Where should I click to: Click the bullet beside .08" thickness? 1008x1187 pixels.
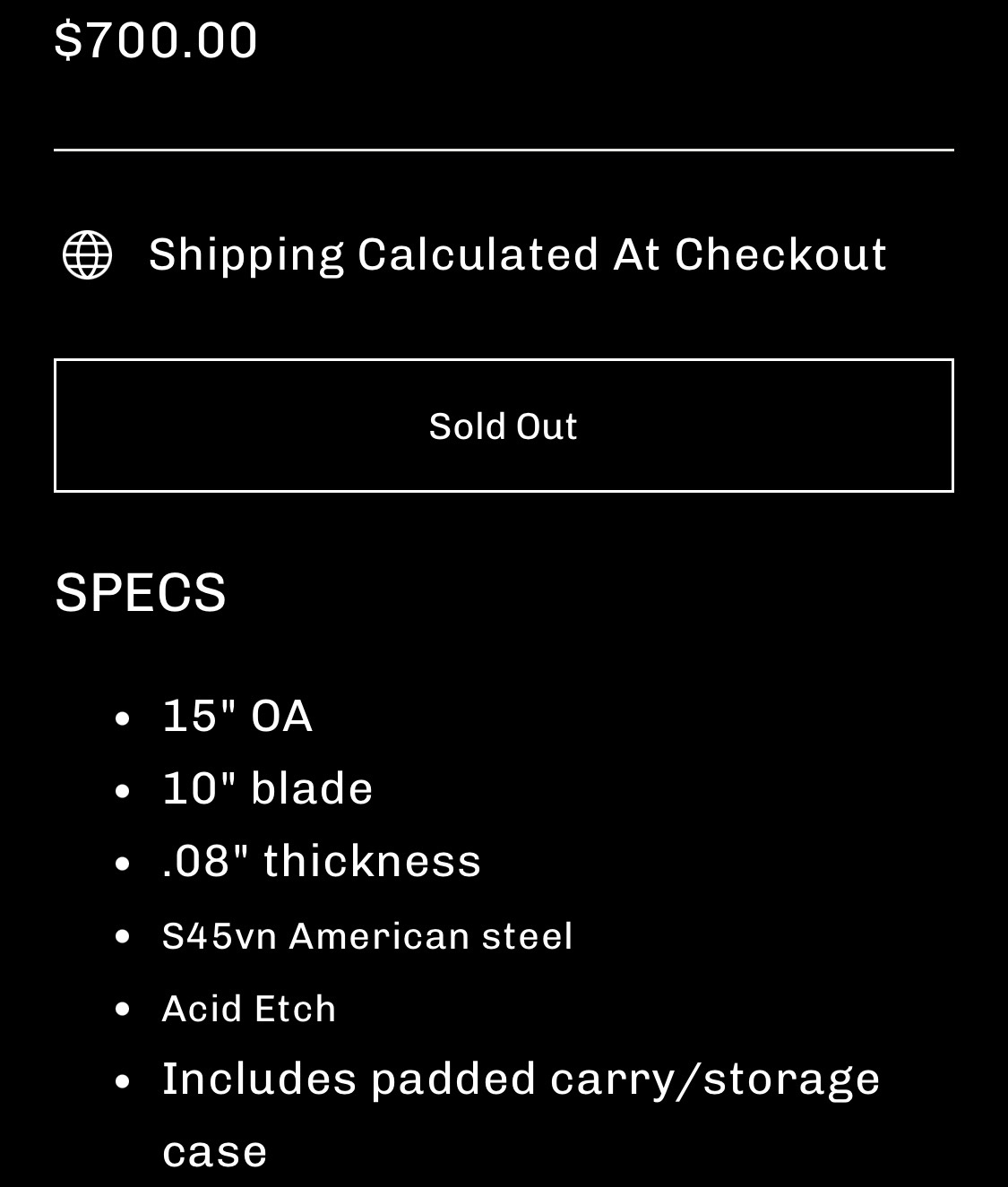124,863
